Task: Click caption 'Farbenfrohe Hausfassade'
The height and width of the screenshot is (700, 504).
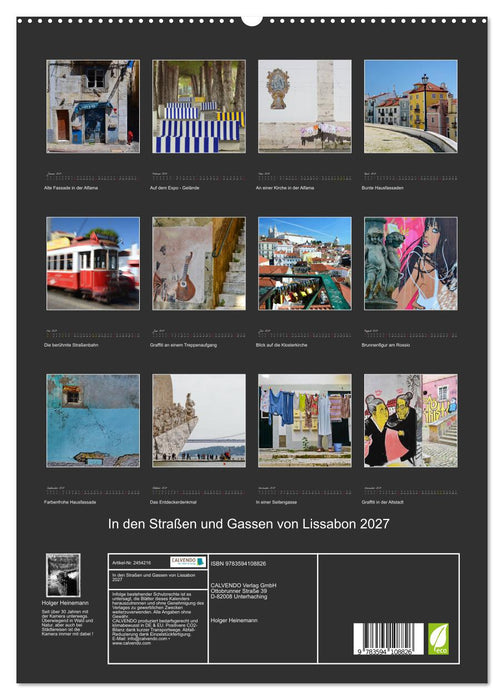Action: (x=70, y=502)
